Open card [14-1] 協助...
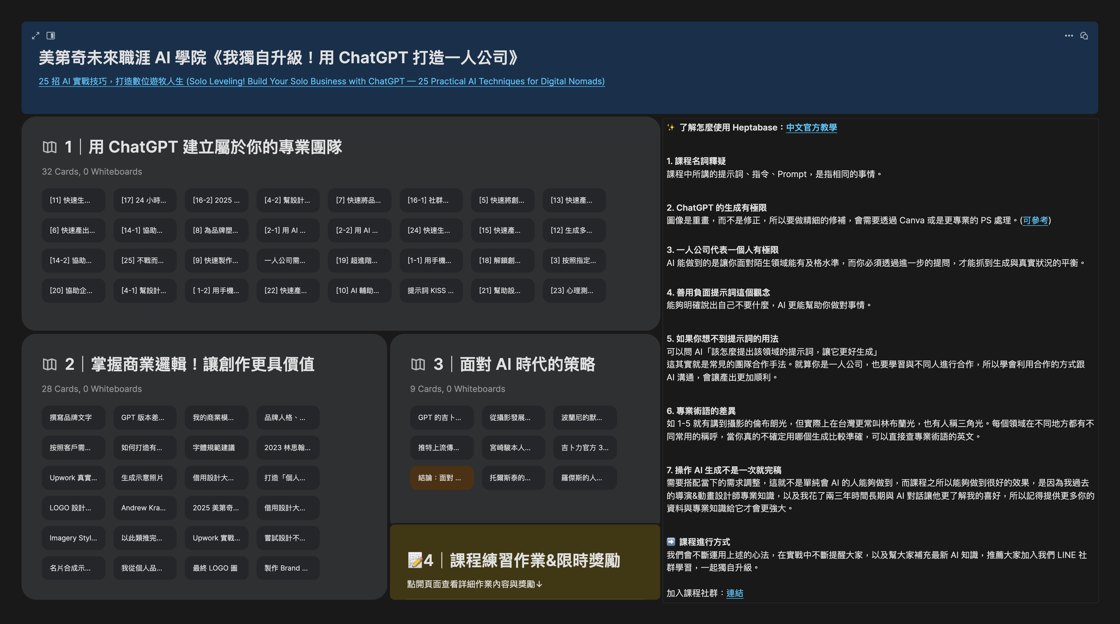Image resolution: width=1120 pixels, height=624 pixels. (x=144, y=231)
